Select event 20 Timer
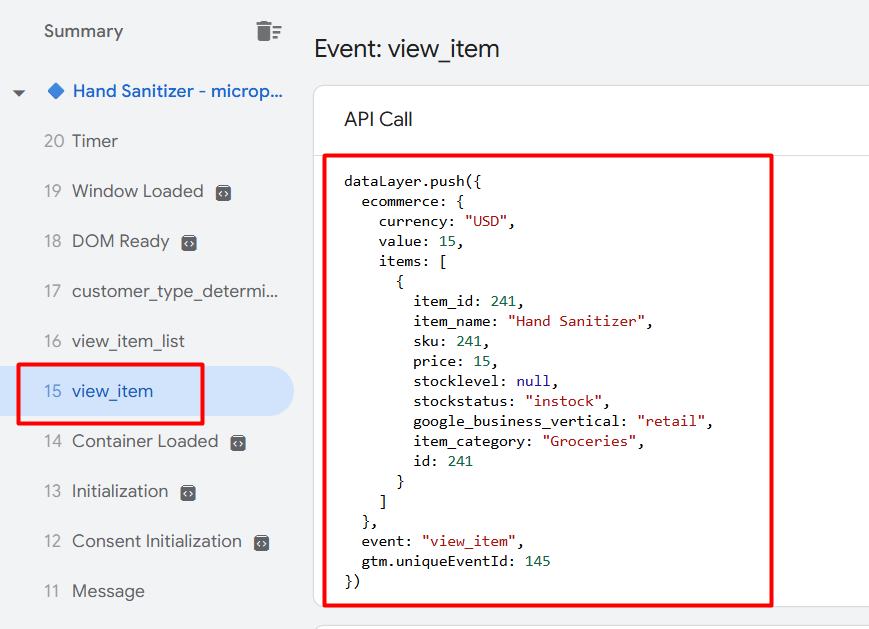Screen dimensions: 869x629 (94, 141)
